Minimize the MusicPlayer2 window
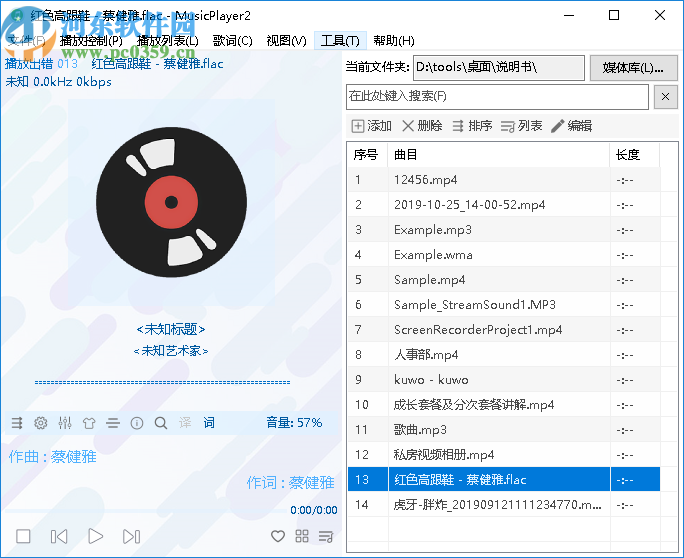This screenshot has height=558, width=684. [569, 15]
